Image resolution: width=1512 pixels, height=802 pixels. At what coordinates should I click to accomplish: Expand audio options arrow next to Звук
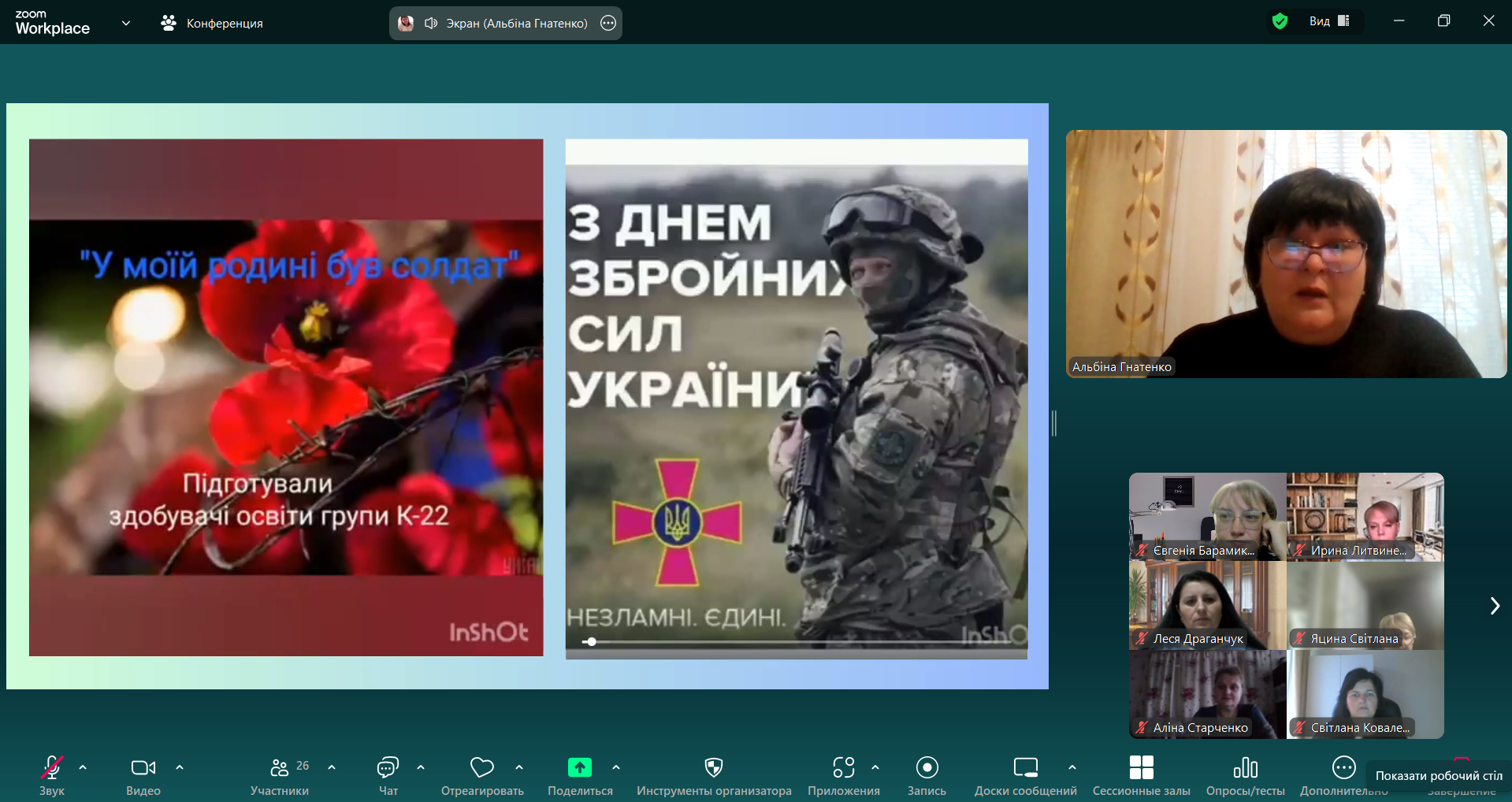click(83, 767)
